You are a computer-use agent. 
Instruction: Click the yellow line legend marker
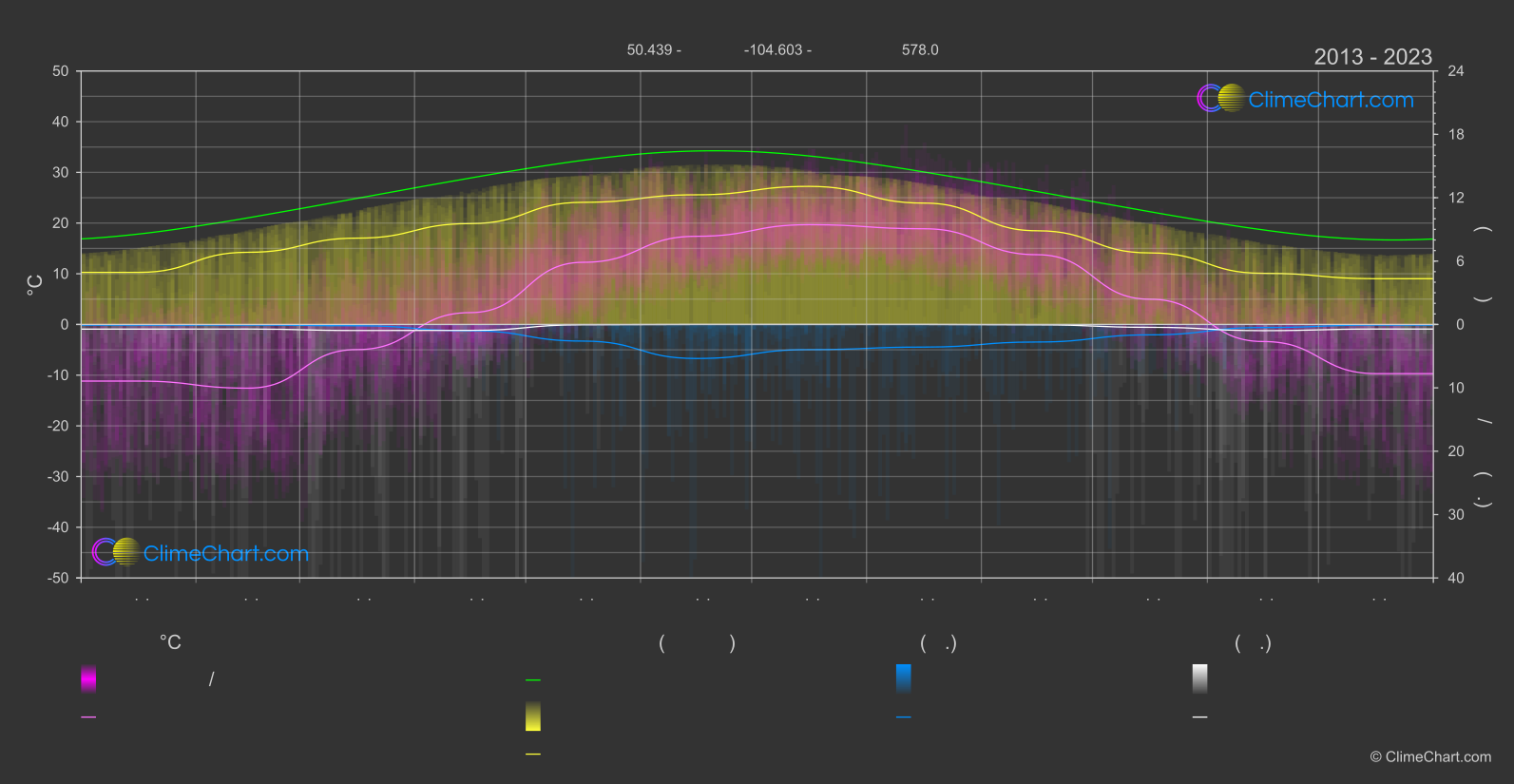(533, 755)
